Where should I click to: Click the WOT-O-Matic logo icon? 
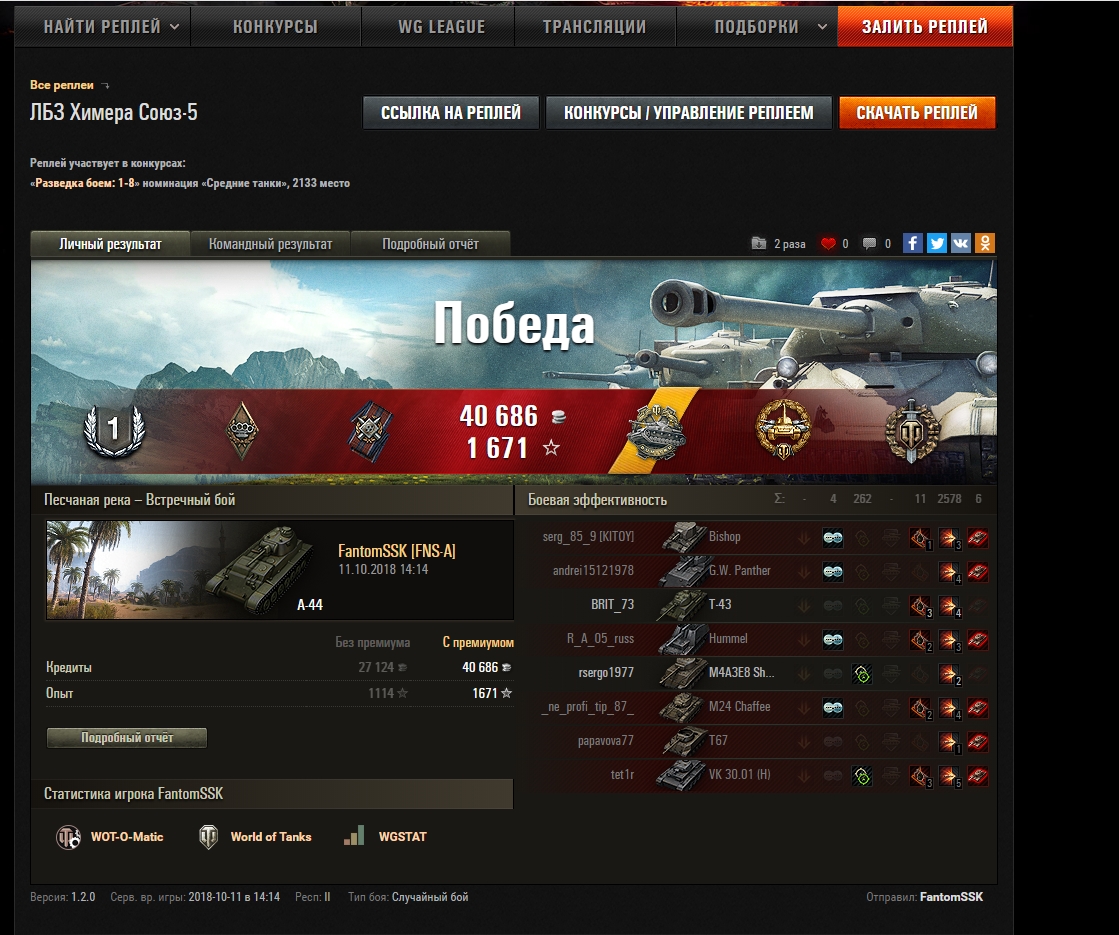(69, 837)
